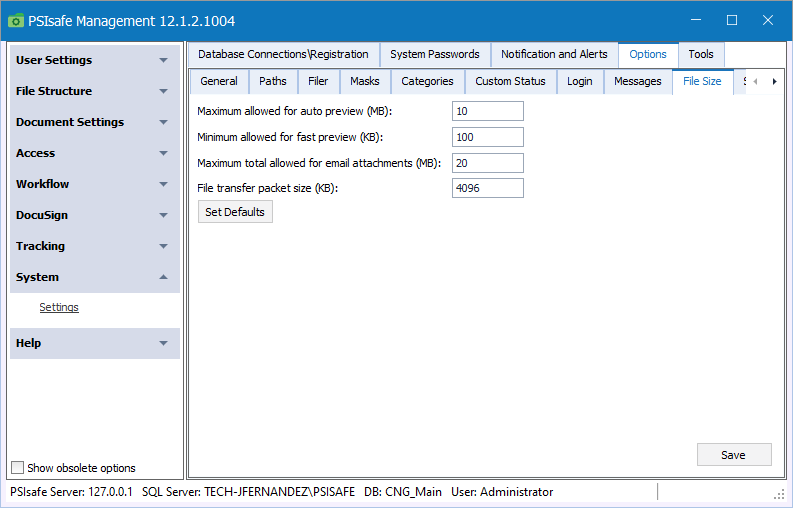Image resolution: width=793 pixels, height=508 pixels.
Task: Open the System Passwords tab
Action: (x=435, y=54)
